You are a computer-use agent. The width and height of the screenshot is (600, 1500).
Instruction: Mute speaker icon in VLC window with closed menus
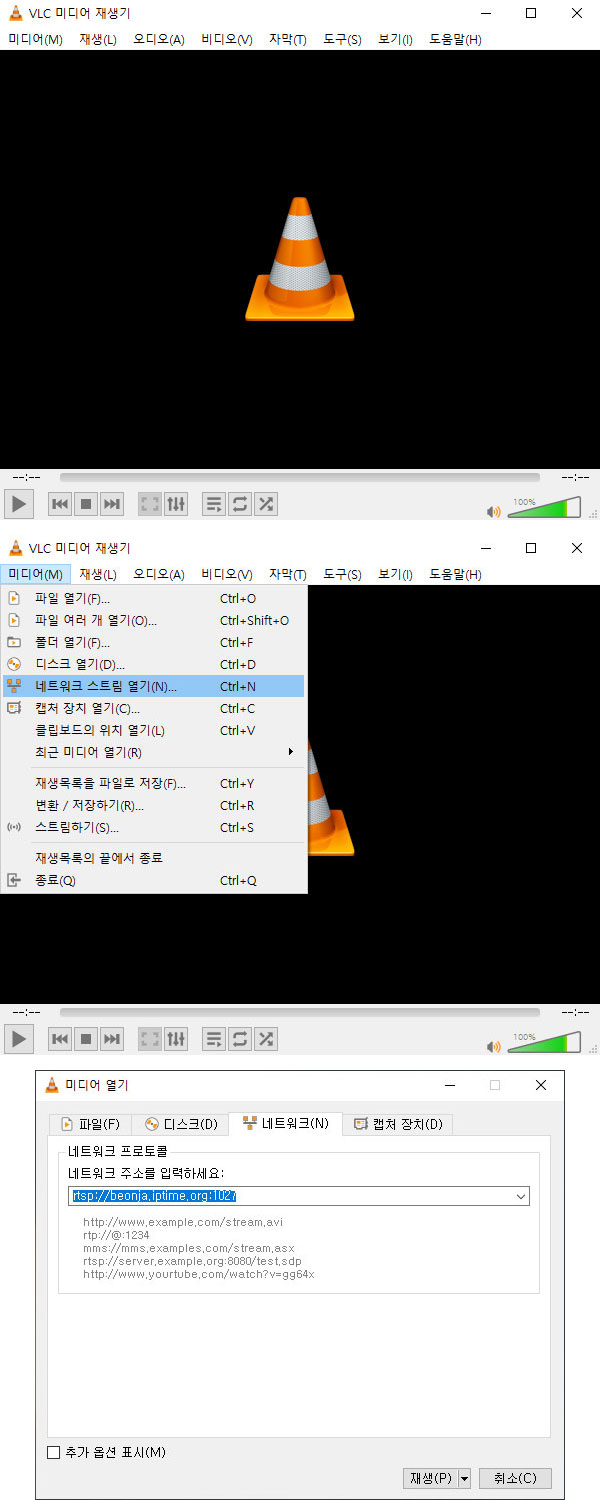click(x=493, y=511)
